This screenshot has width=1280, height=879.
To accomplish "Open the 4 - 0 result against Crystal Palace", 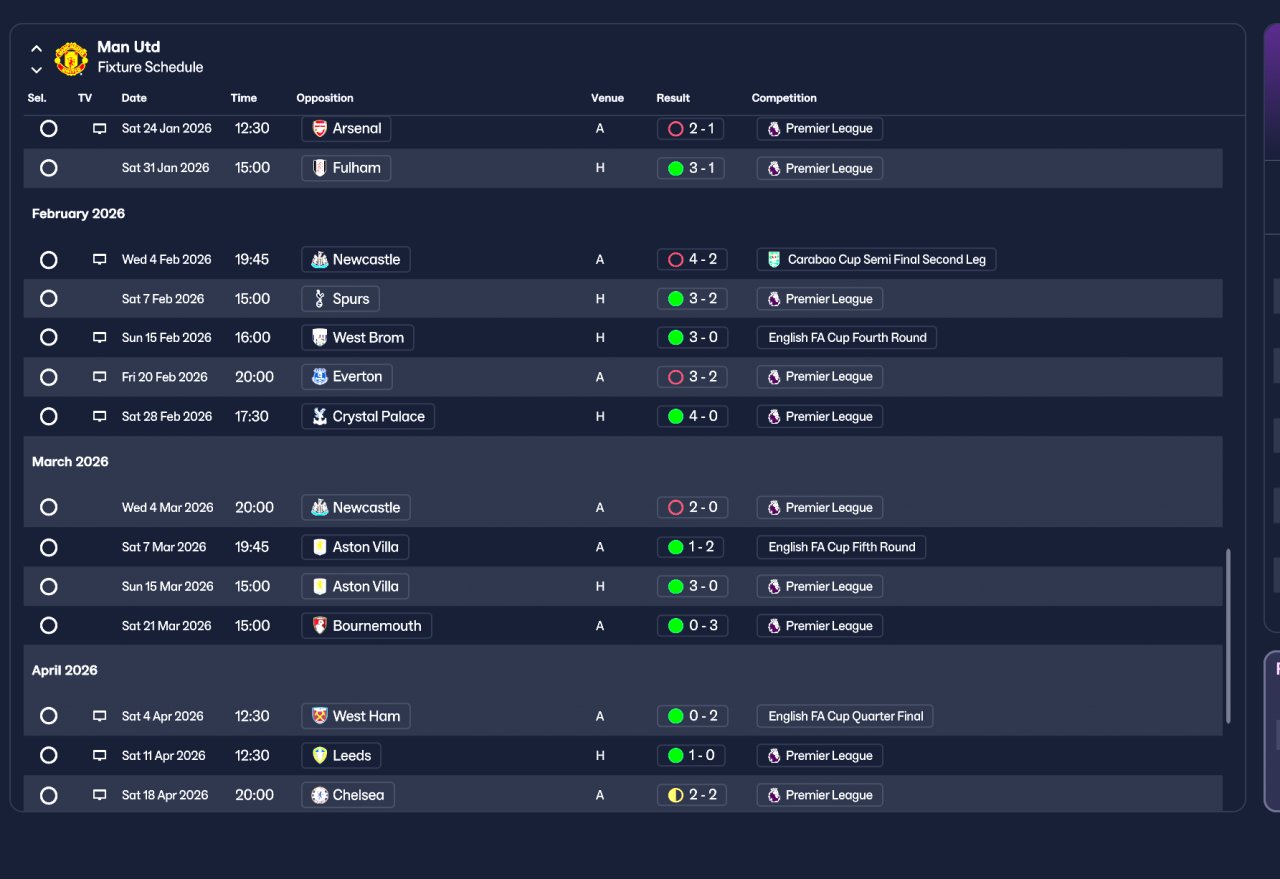I will click(x=691, y=416).
